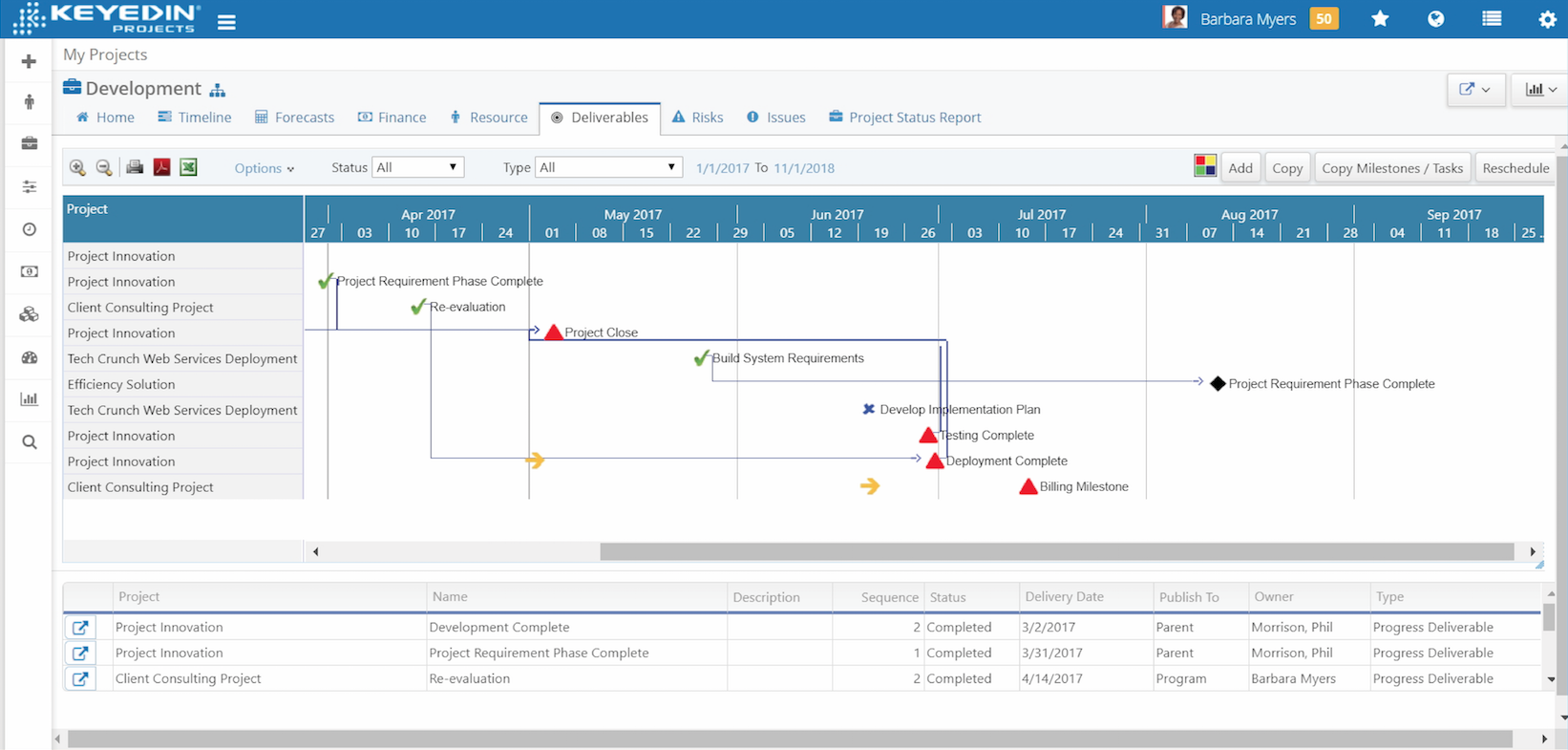Screen dimensions: 1568x750
Task: Click the Reschedule button
Action: click(x=1515, y=168)
